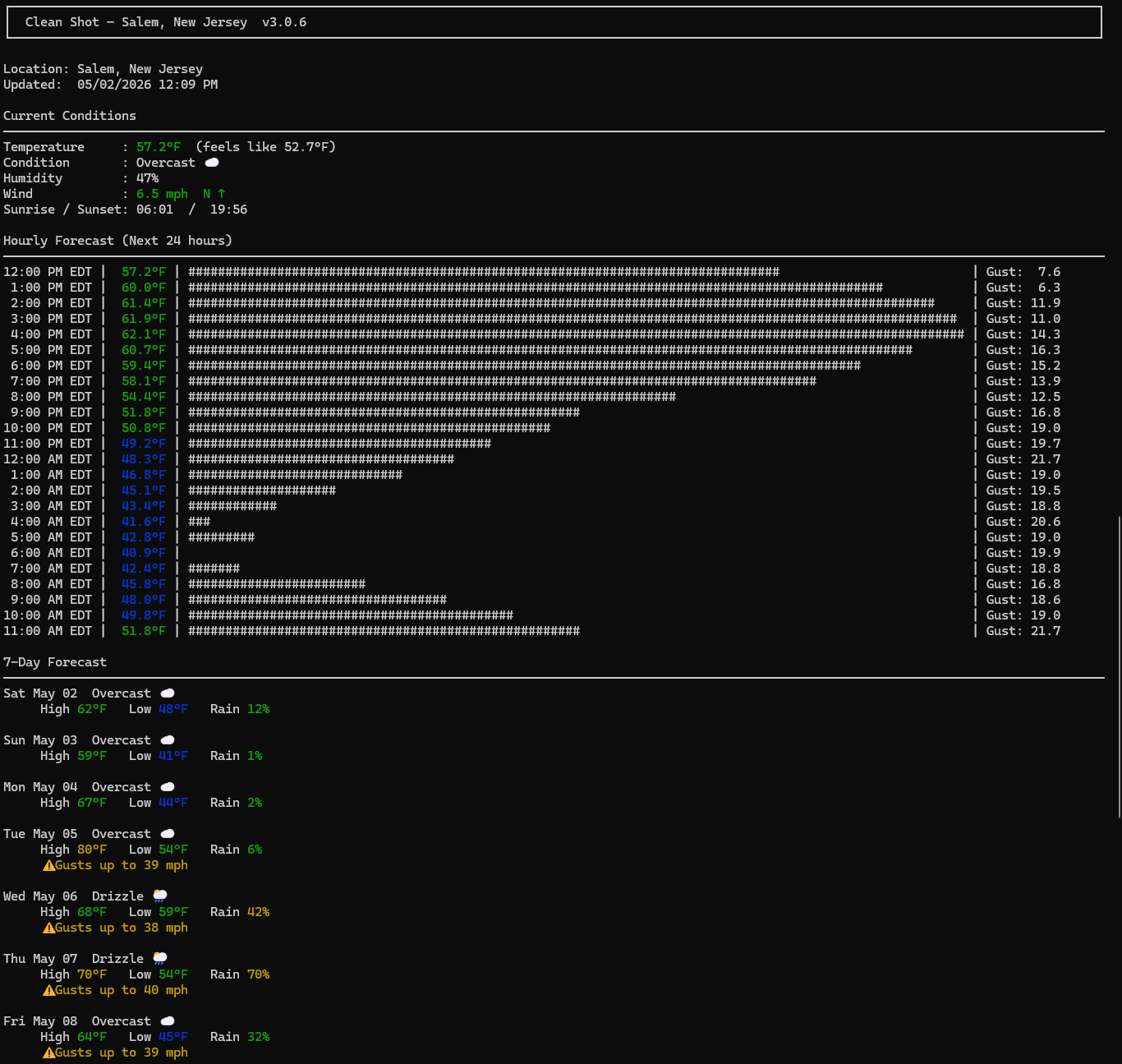Screen dimensions: 1122x1064
Task: Click the 3:00 AM EDT hourly row label
Action: pos(51,506)
